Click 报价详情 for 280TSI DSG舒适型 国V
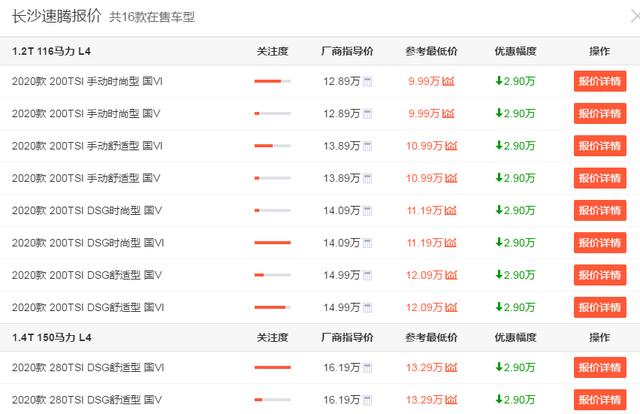 coord(600,400)
